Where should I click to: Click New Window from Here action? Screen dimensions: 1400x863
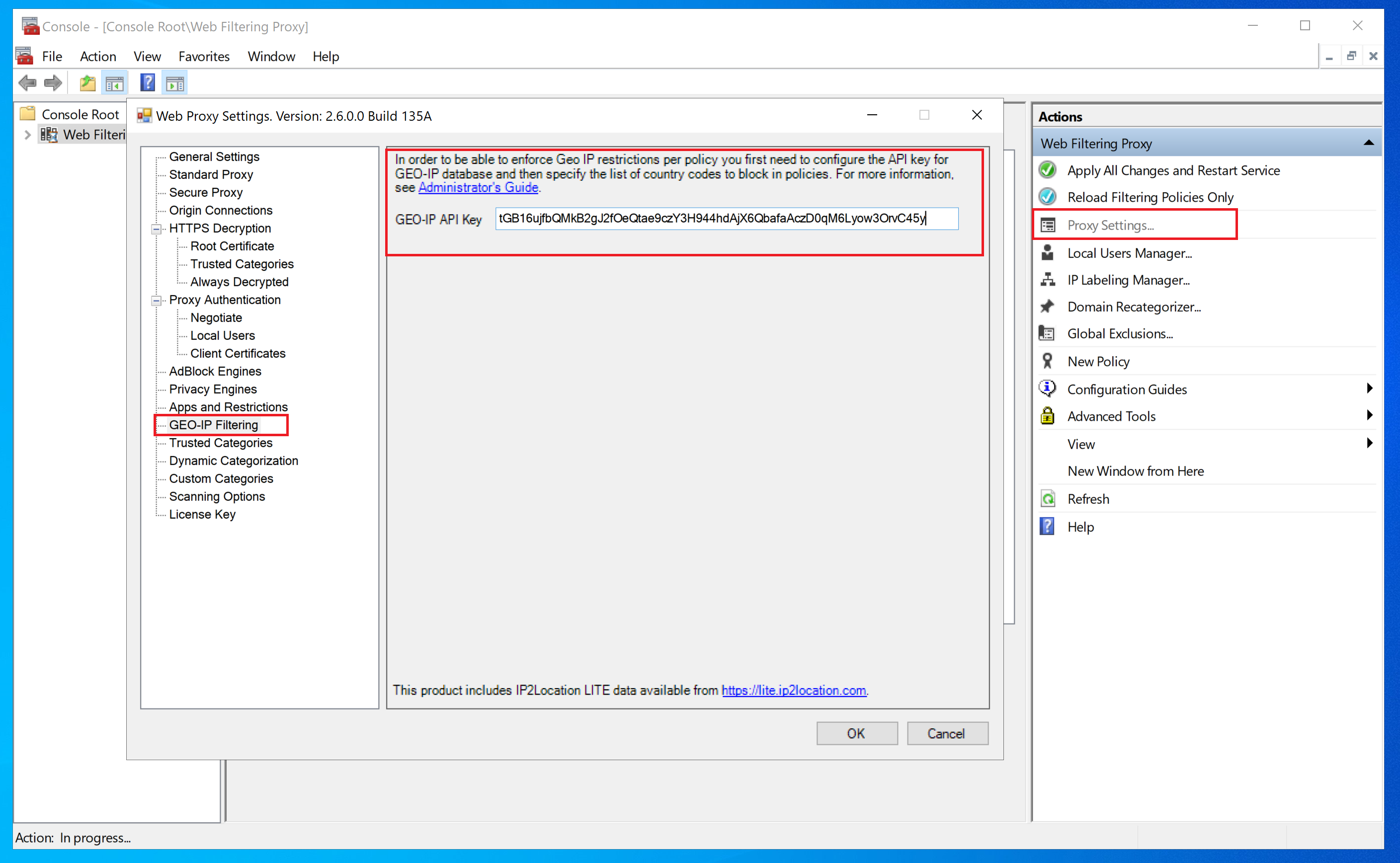click(1135, 471)
